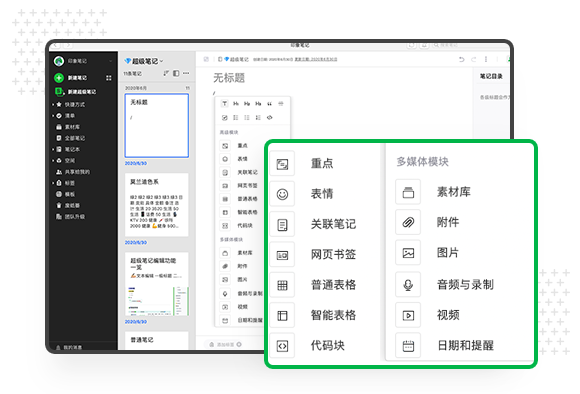Open 全部笔记 in the sidebar
The image size is (580, 394).
pos(70,138)
